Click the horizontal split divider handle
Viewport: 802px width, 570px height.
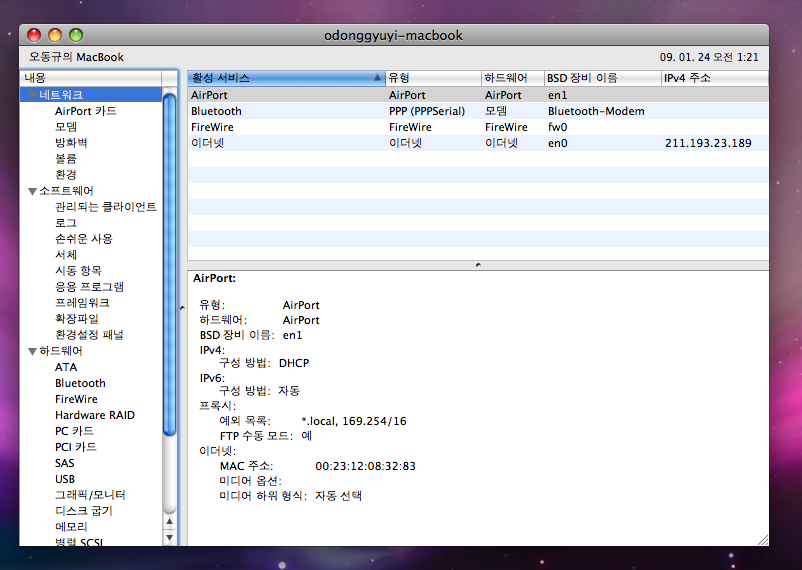477,265
